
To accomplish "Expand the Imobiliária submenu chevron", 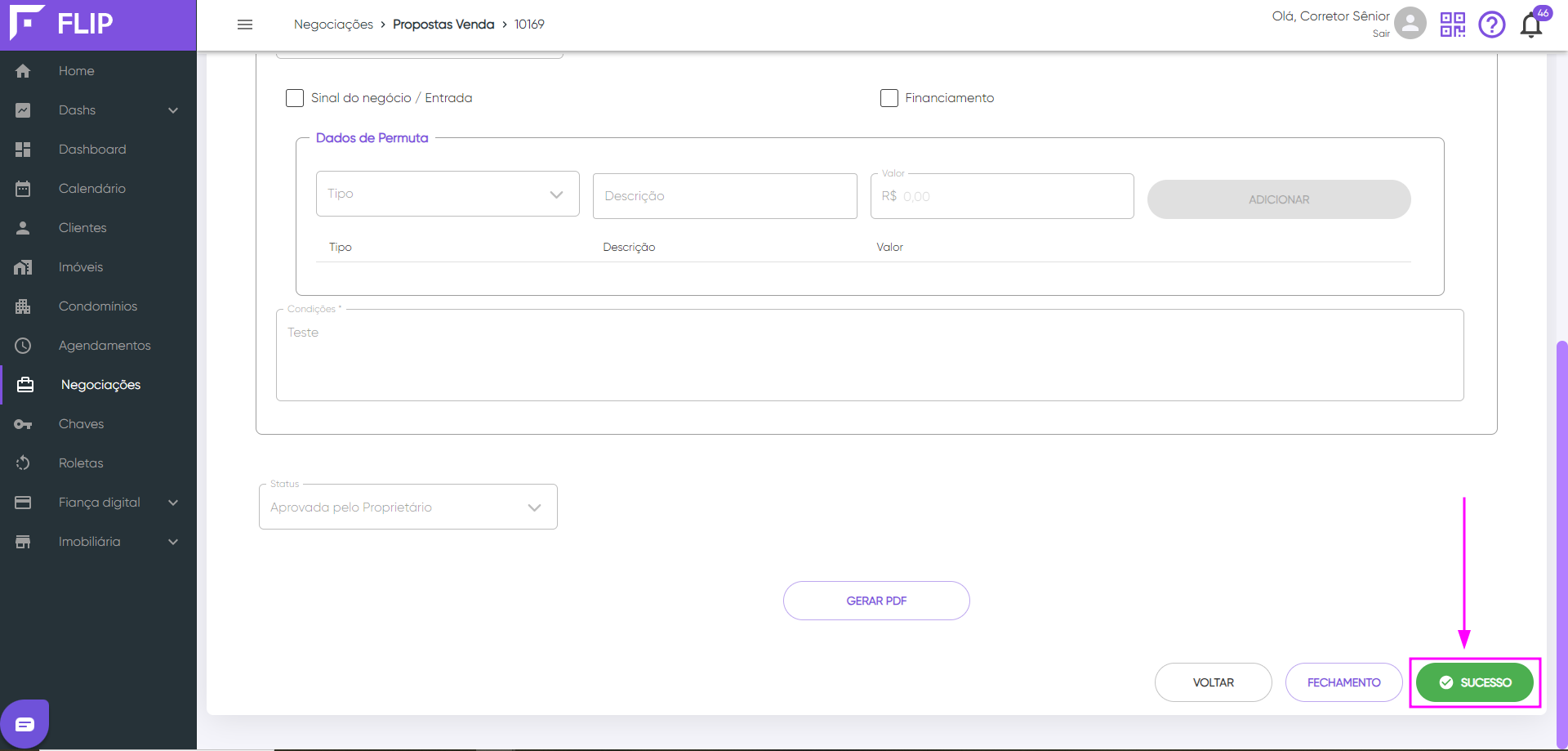I will click(x=173, y=542).
